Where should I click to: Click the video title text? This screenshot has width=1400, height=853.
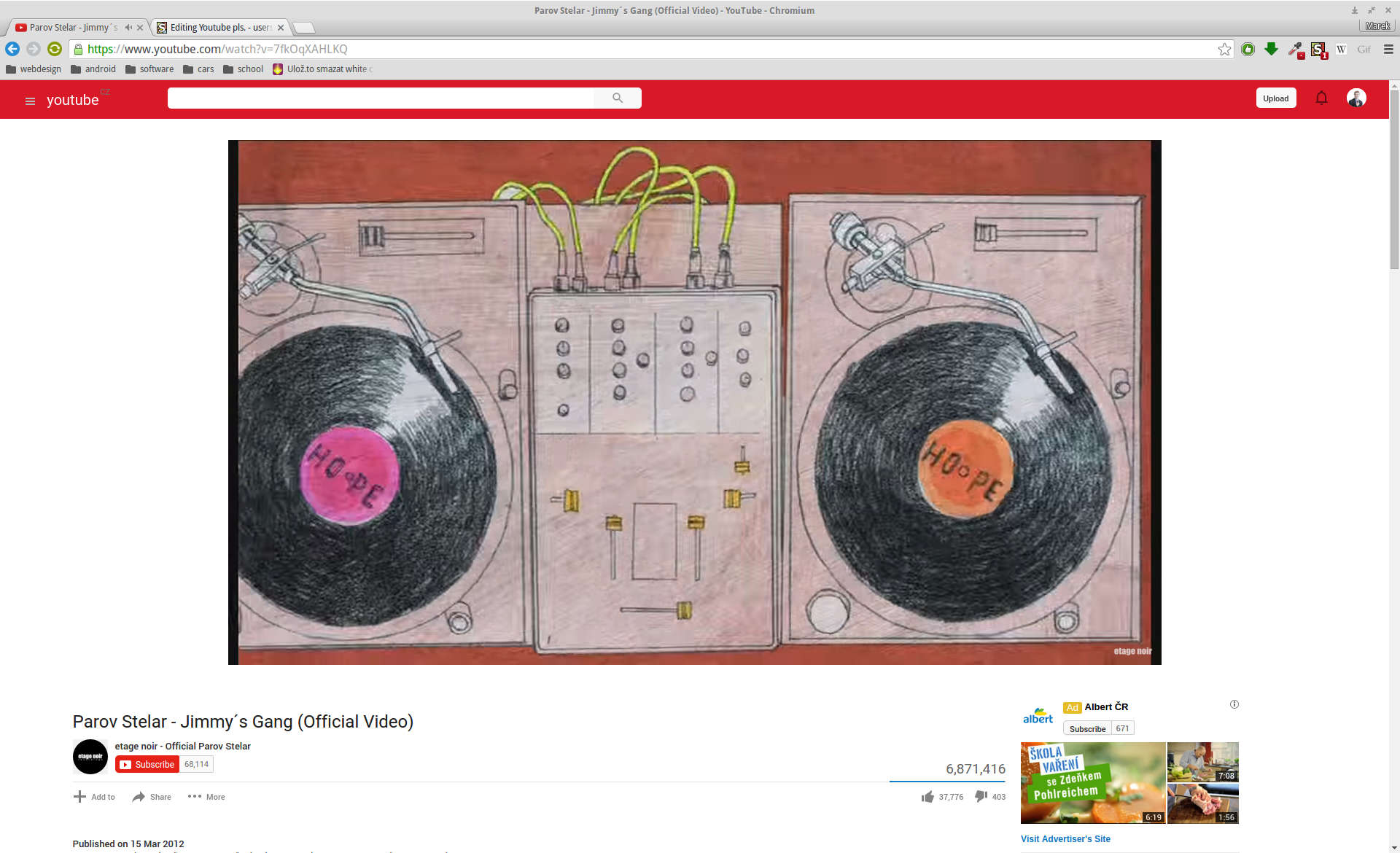tap(243, 721)
